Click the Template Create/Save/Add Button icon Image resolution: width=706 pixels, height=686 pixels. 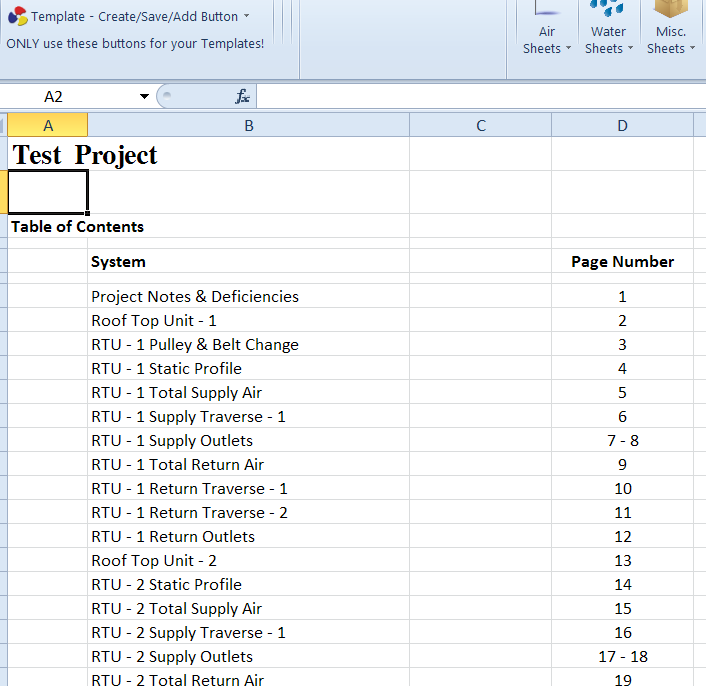point(17,16)
